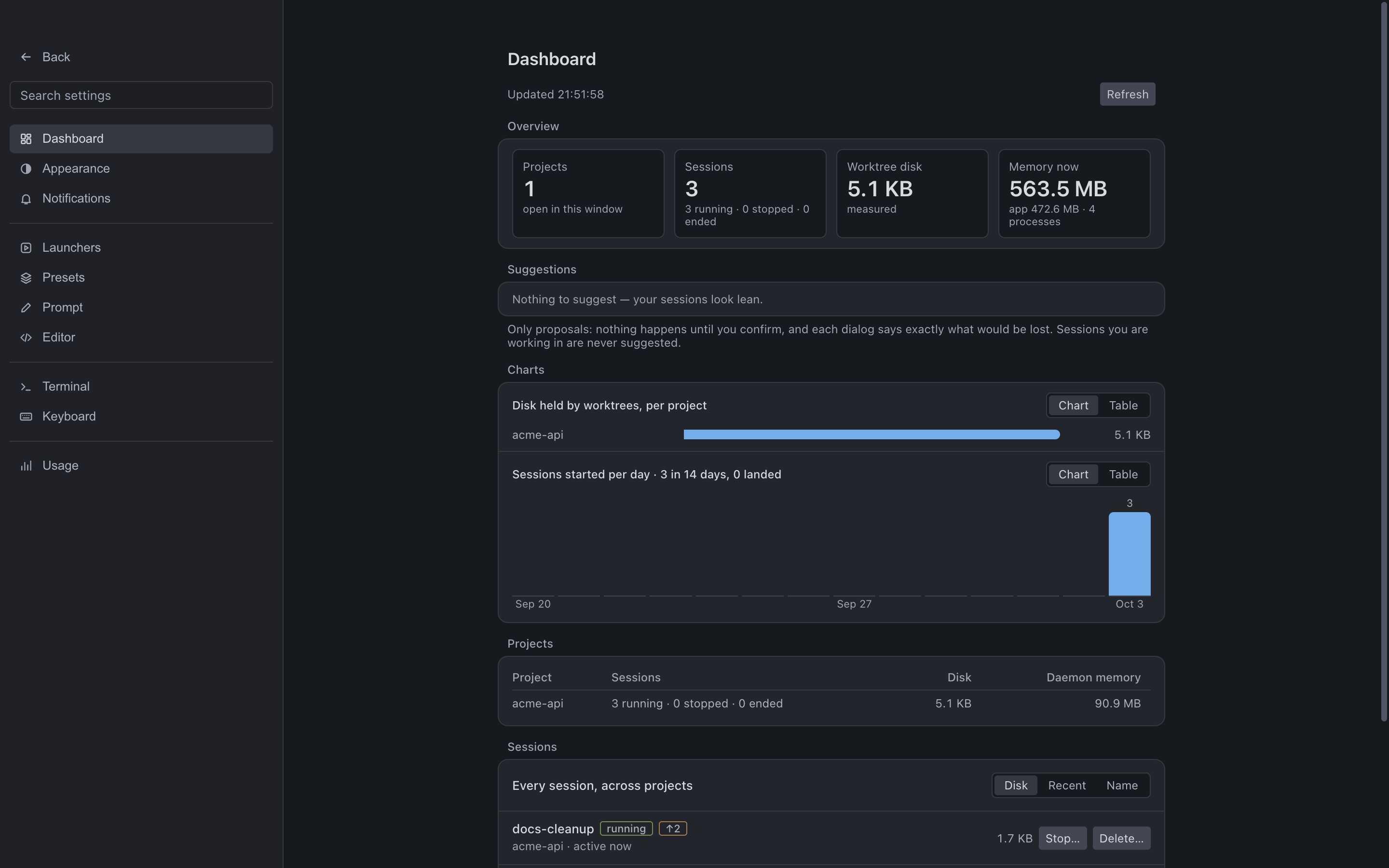Sort sessions by Disk
Viewport: 1389px width, 868px height.
click(x=1015, y=786)
